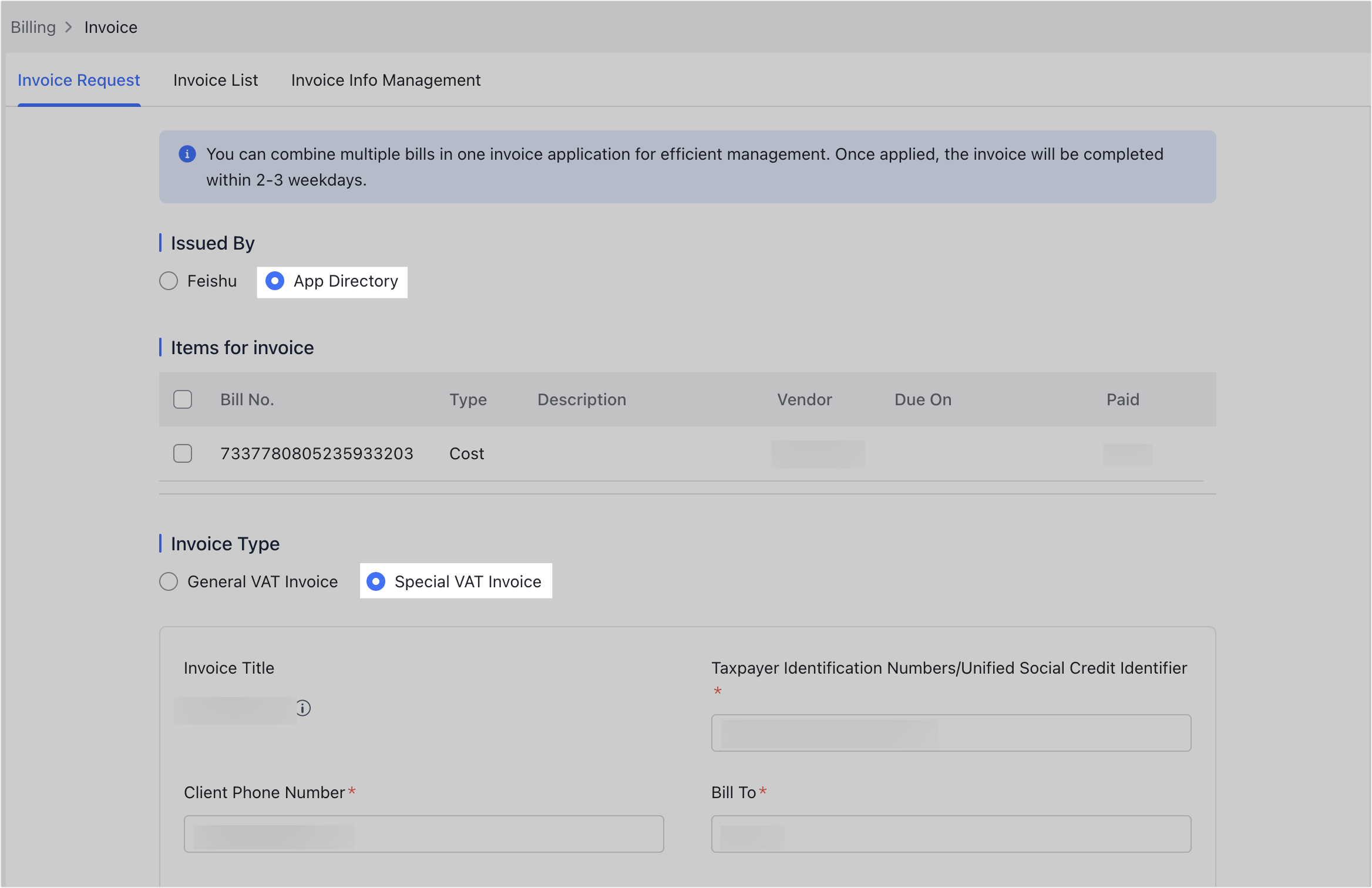Select the Special VAT Invoice option
Image resolution: width=1372 pixels, height=888 pixels.
(376, 581)
